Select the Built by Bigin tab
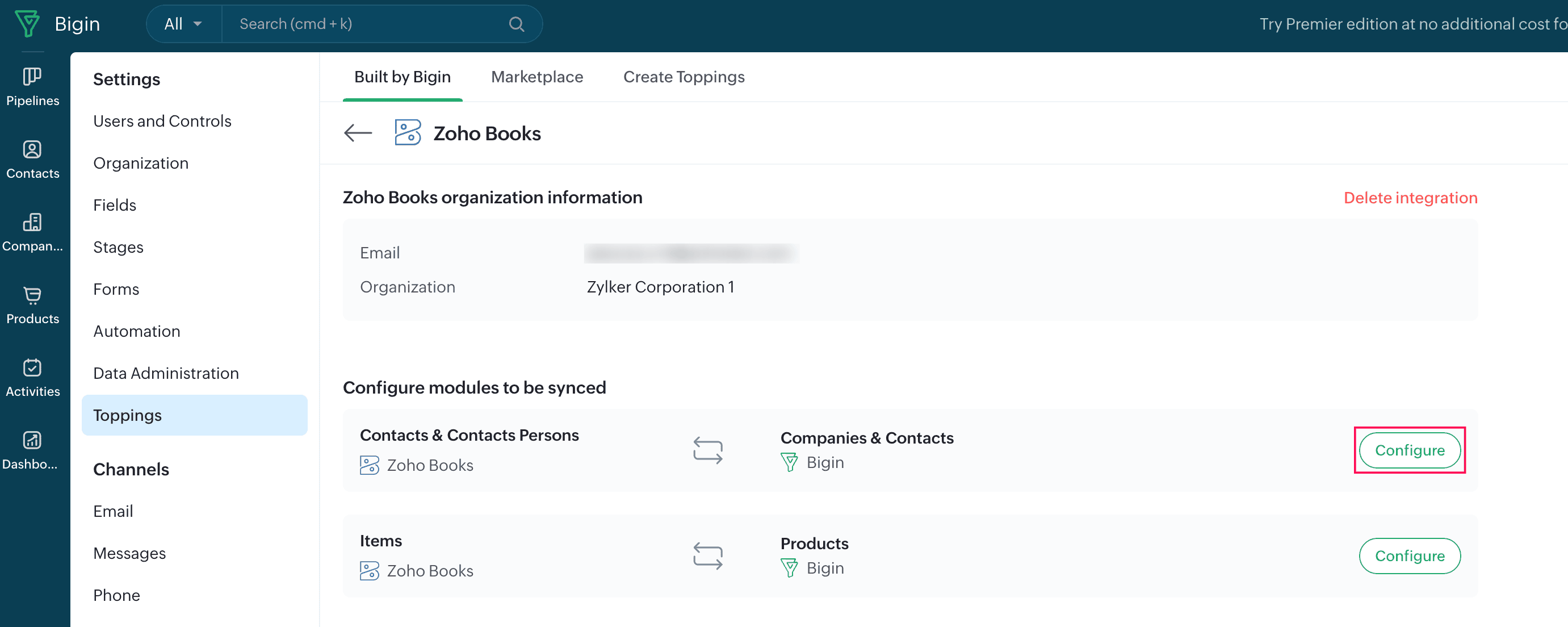The height and width of the screenshot is (627, 1568). point(403,77)
